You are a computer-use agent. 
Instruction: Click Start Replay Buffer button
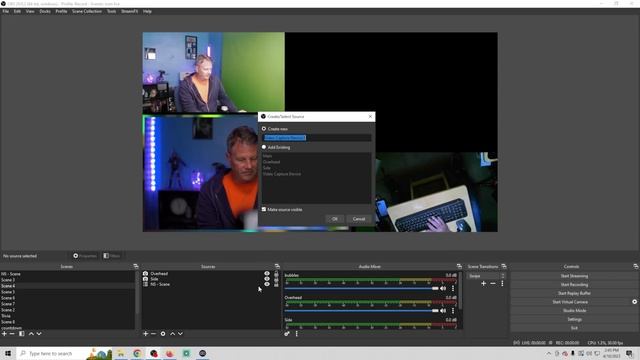574,293
